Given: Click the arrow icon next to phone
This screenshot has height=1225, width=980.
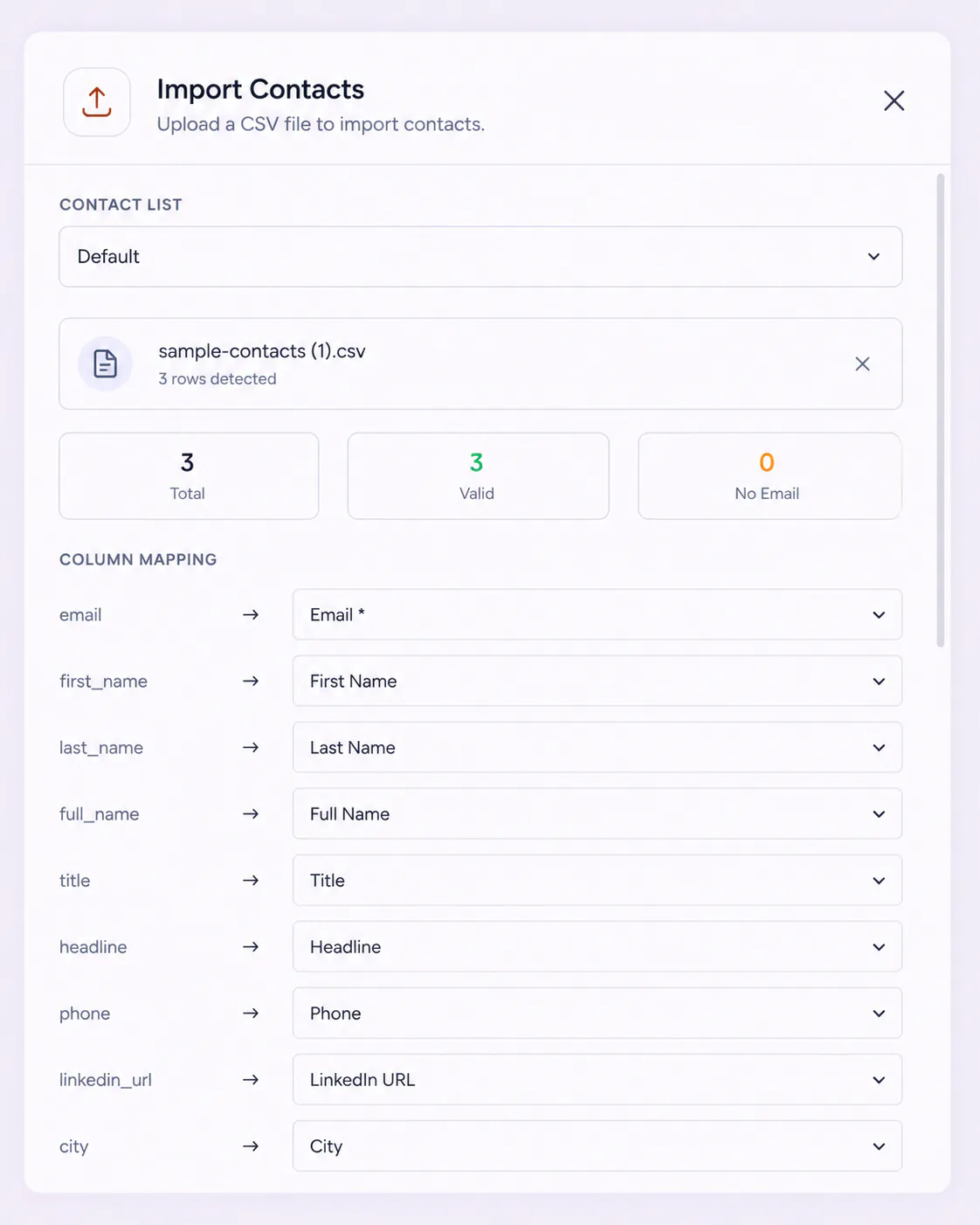Looking at the screenshot, I should 251,1014.
